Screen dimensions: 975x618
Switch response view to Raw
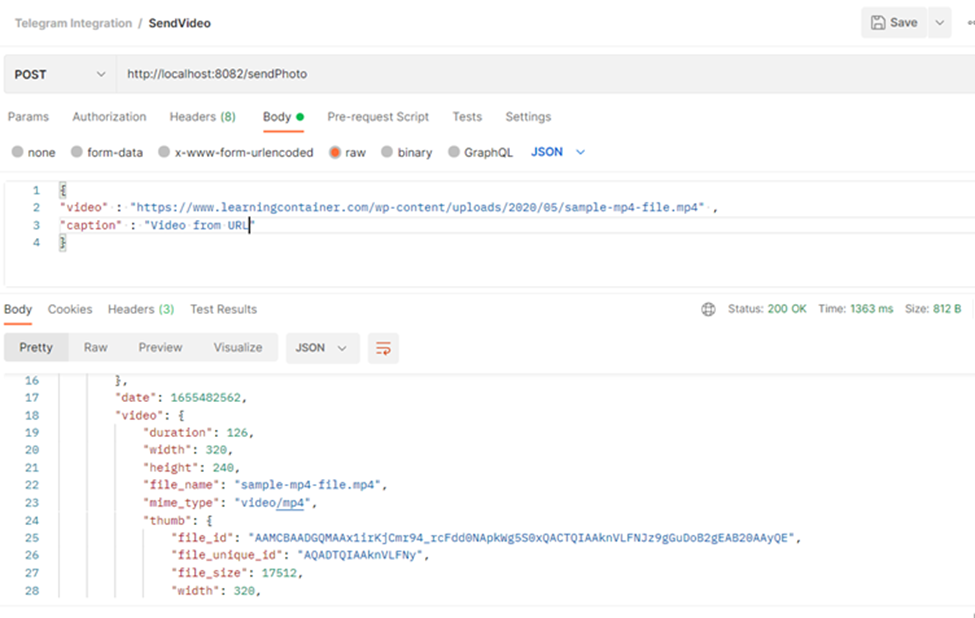tap(96, 348)
